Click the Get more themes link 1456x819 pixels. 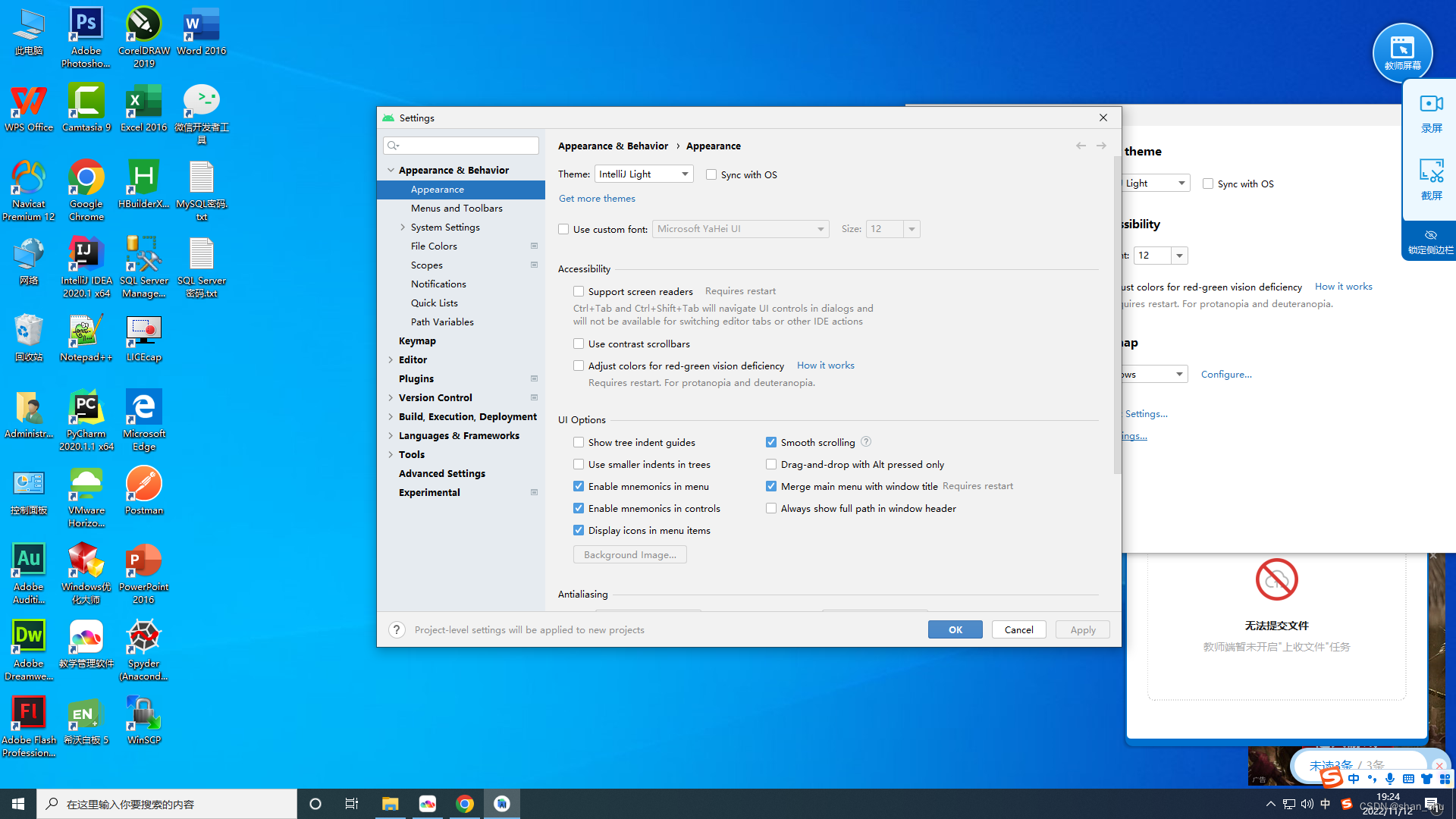597,199
